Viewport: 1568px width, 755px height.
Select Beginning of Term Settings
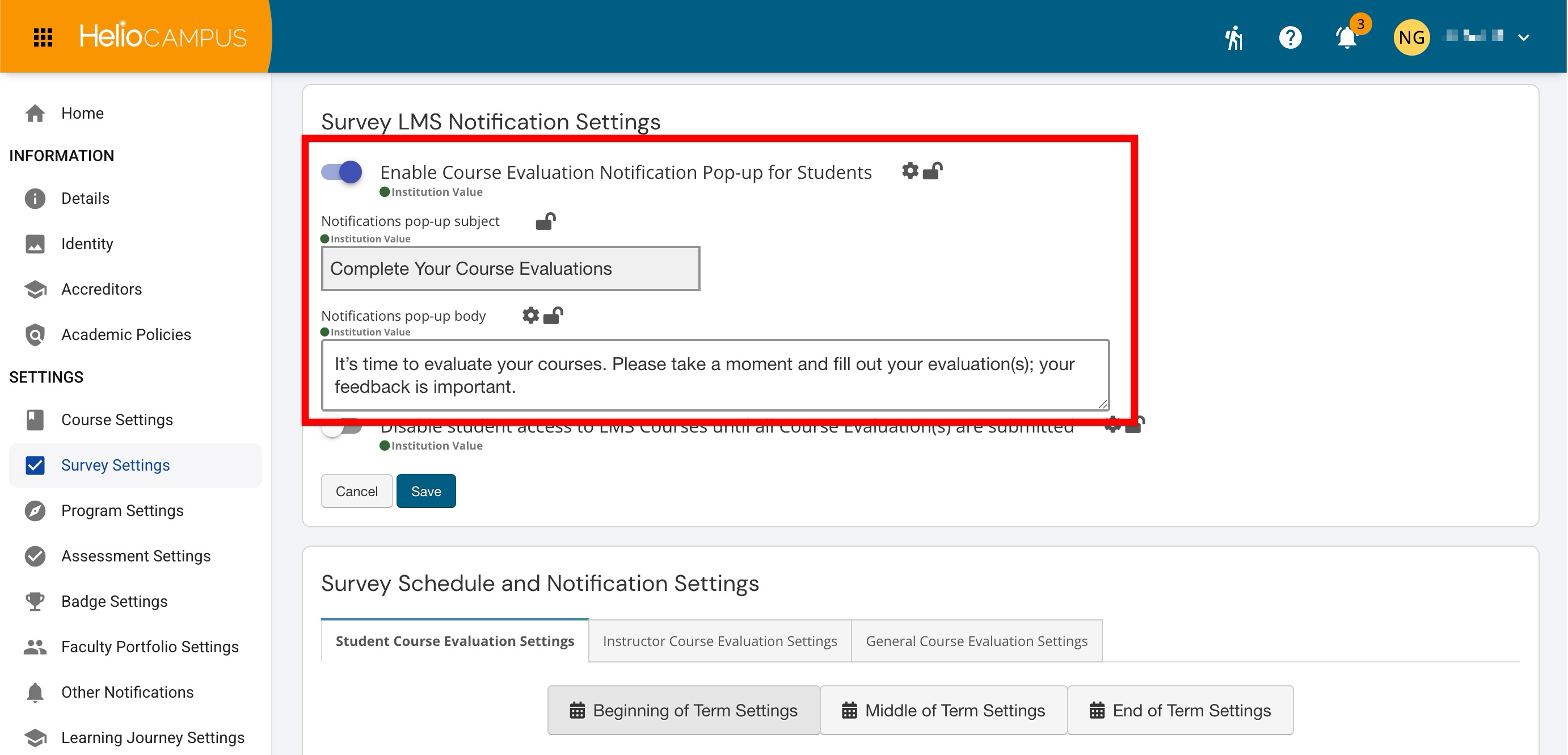pyautogui.click(x=684, y=711)
